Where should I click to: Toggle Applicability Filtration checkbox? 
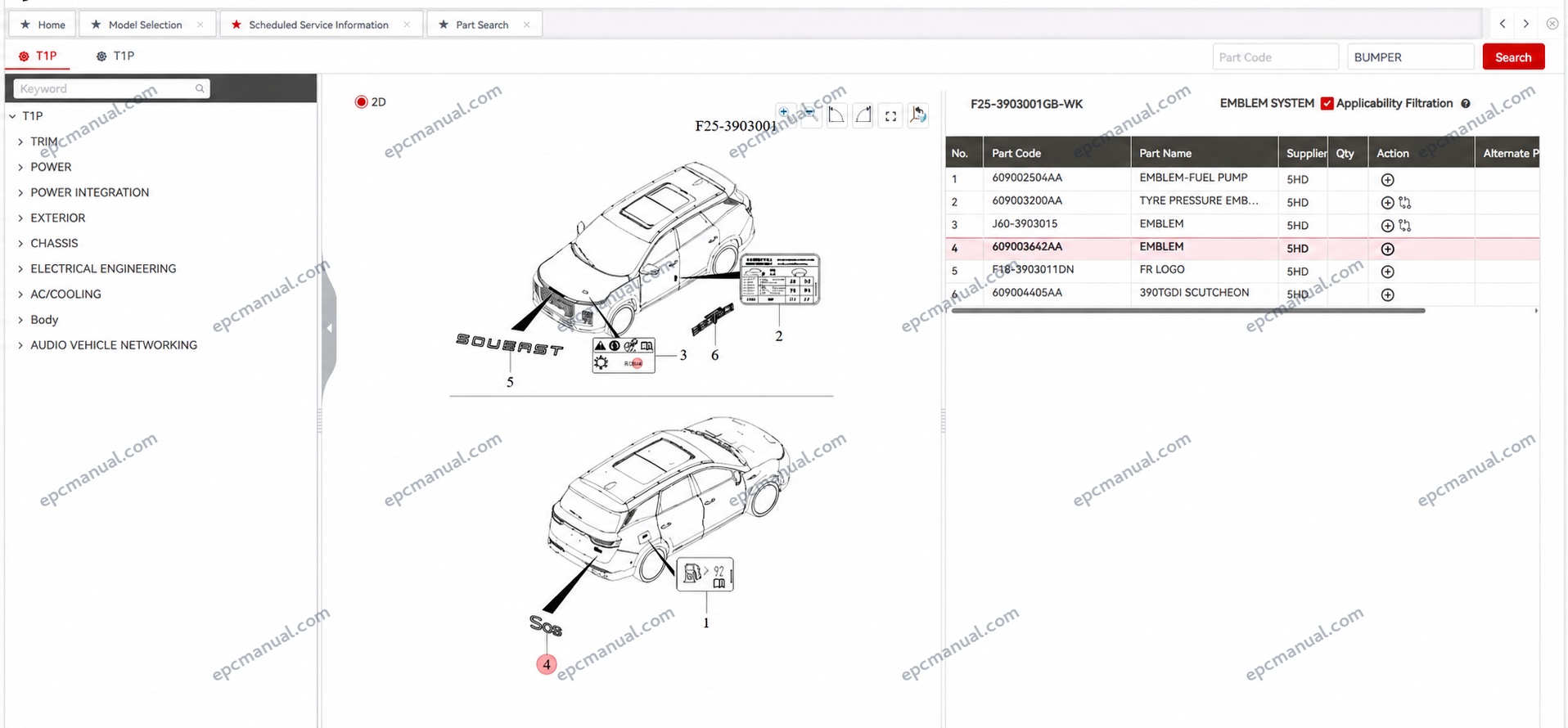tap(1327, 103)
